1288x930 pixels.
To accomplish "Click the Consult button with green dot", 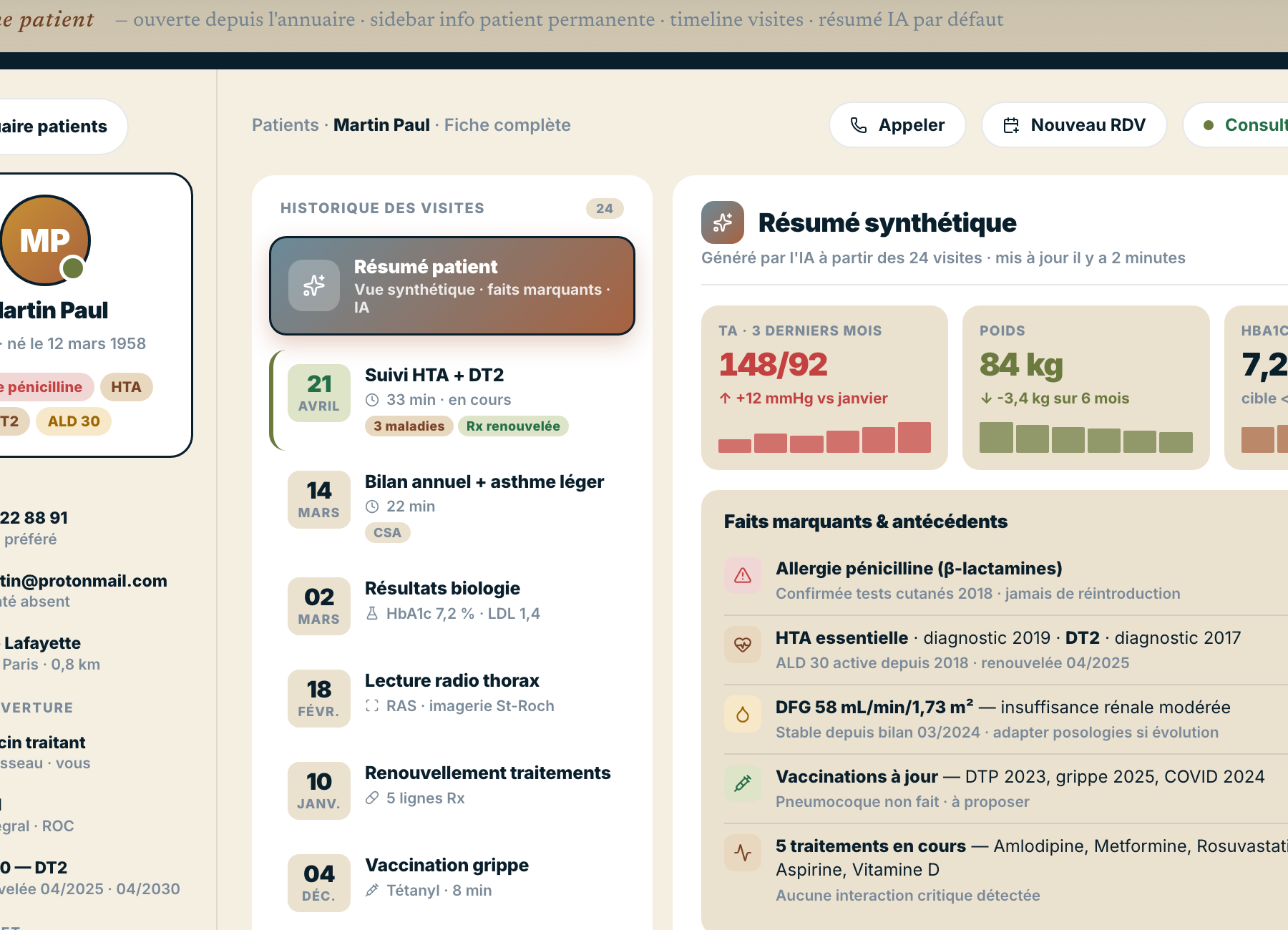I will pos(1236,125).
